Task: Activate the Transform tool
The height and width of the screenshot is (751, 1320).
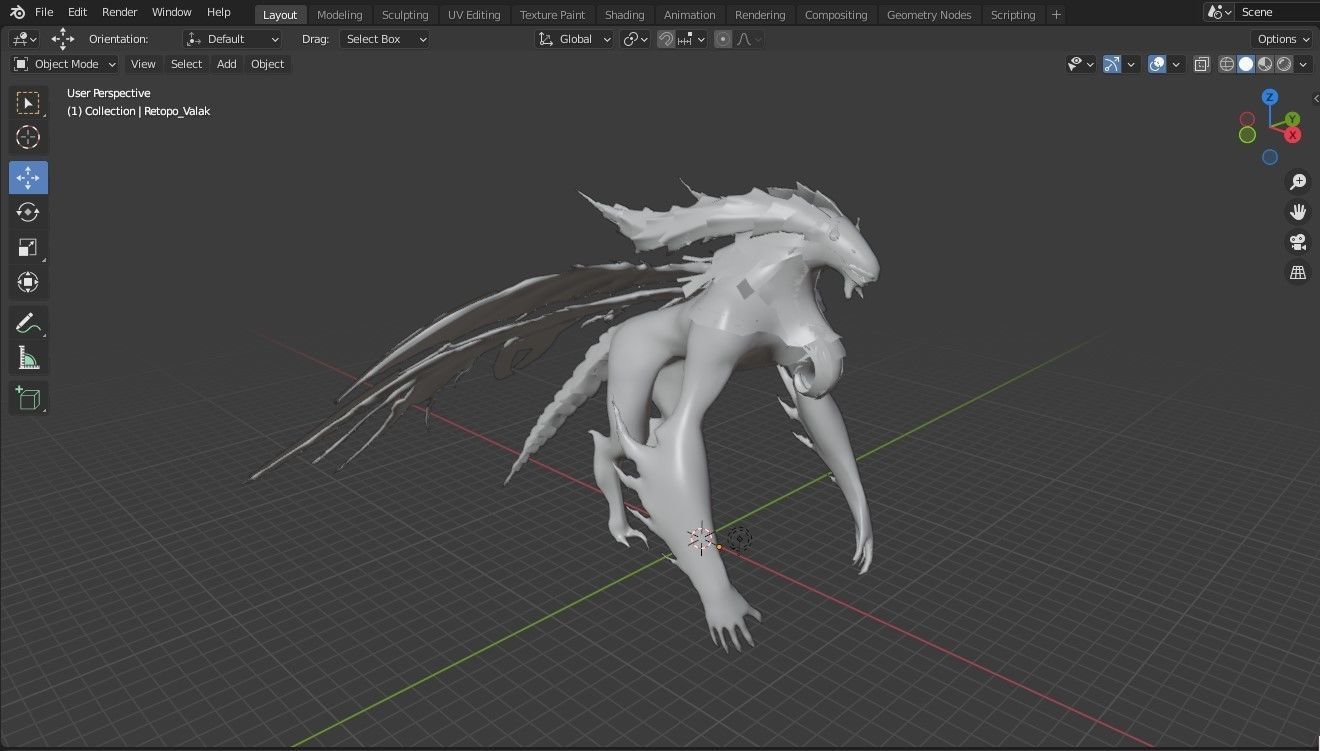Action: click(x=28, y=282)
